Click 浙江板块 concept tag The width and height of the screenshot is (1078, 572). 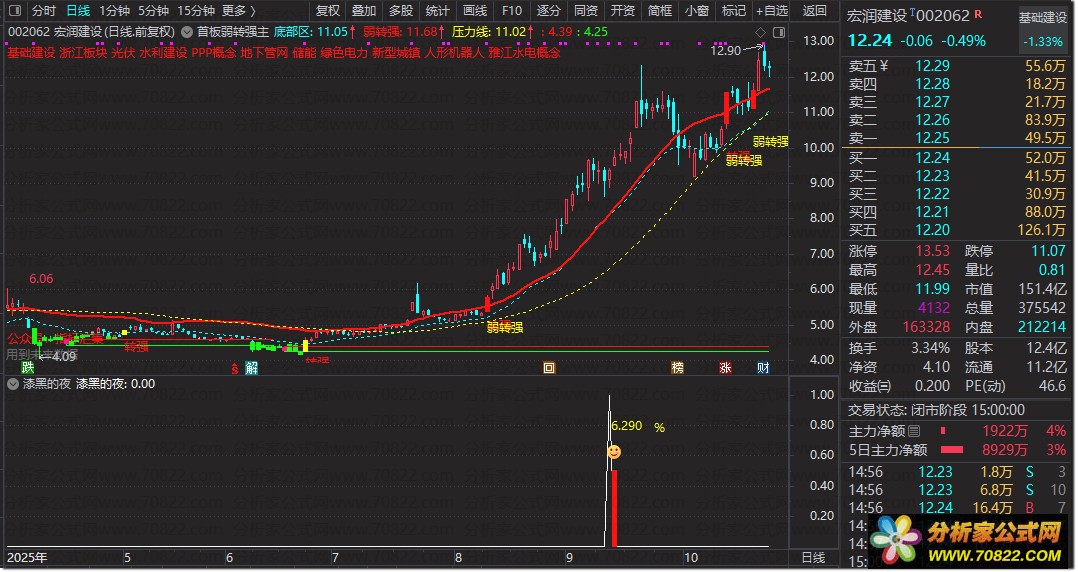[83, 53]
